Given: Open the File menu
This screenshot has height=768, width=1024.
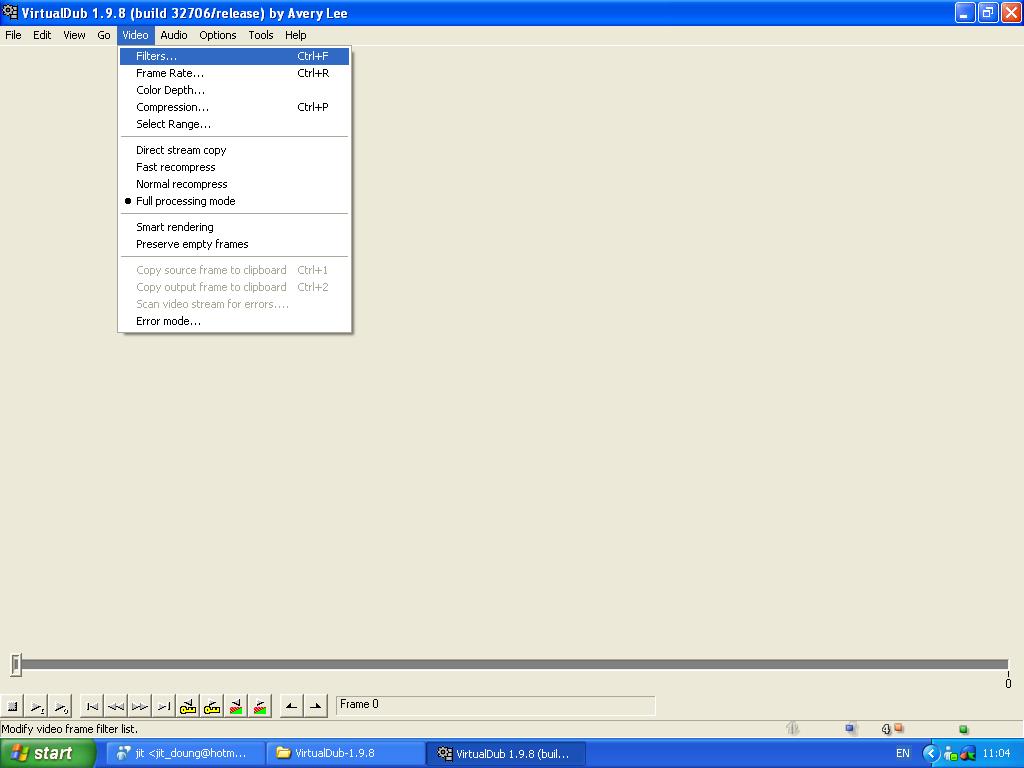Looking at the screenshot, I should point(13,35).
